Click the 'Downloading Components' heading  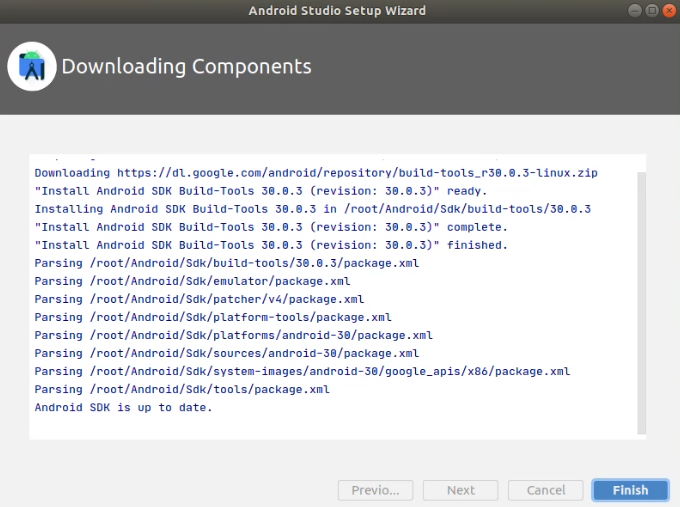point(186,66)
